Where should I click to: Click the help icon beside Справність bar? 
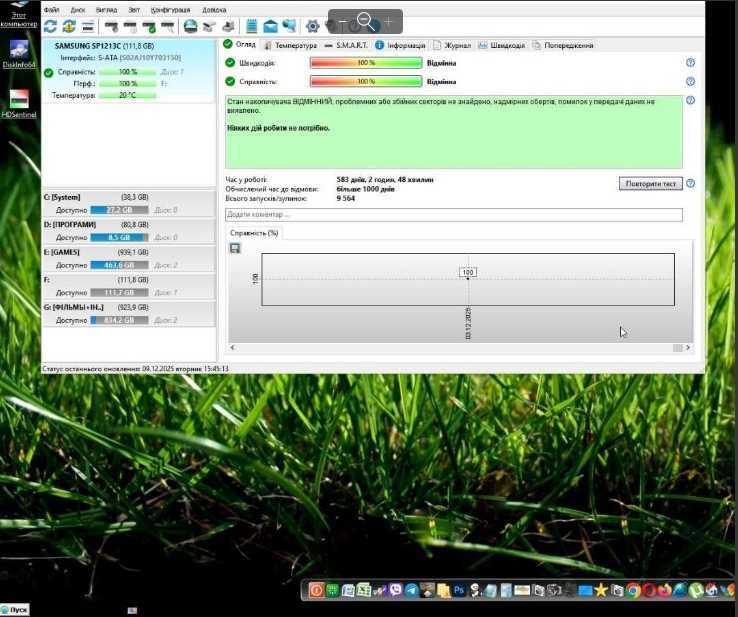pos(690,81)
